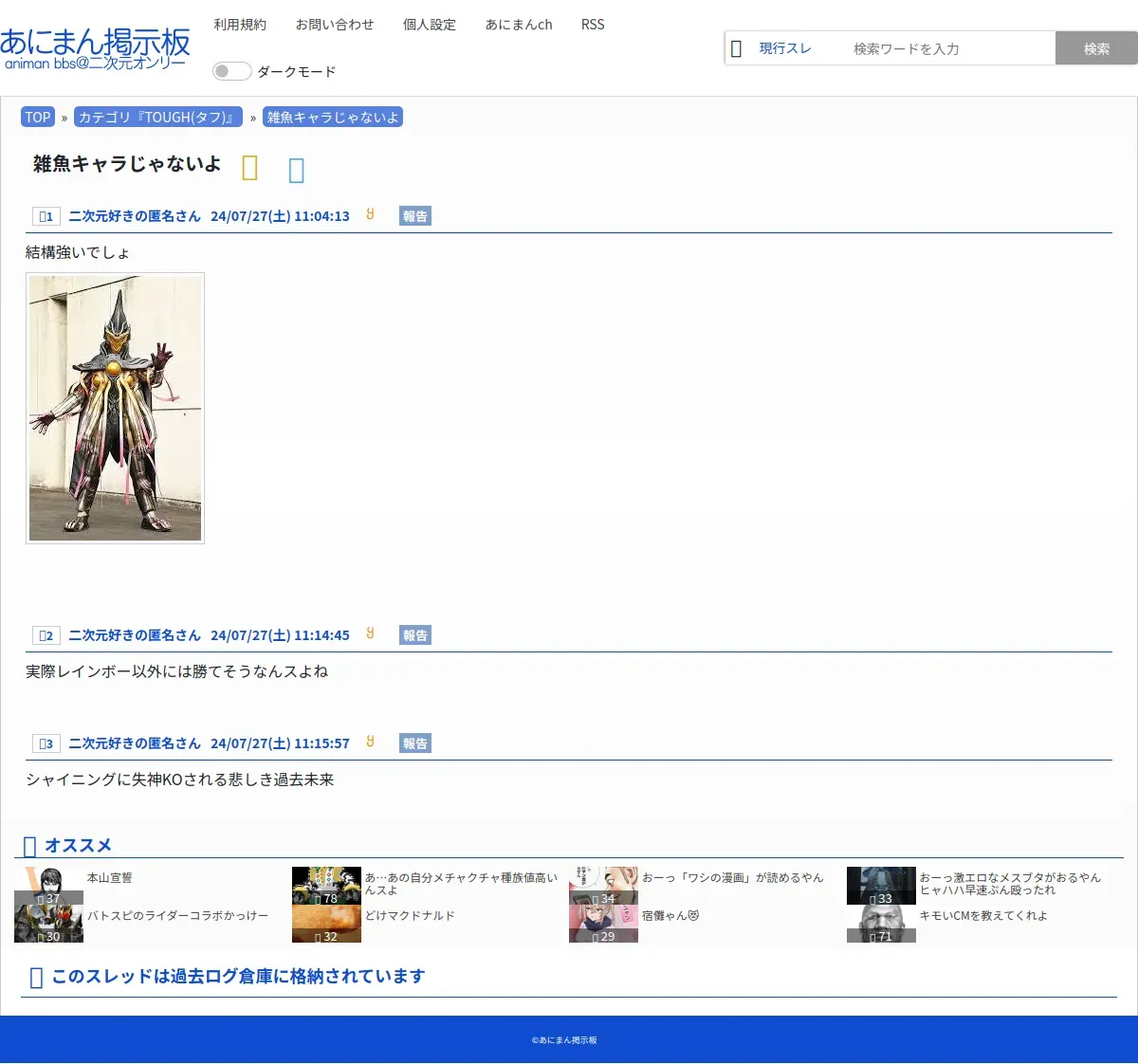The image size is (1138, 1064).
Task: Click post number 1 anchor
Action: 46,216
